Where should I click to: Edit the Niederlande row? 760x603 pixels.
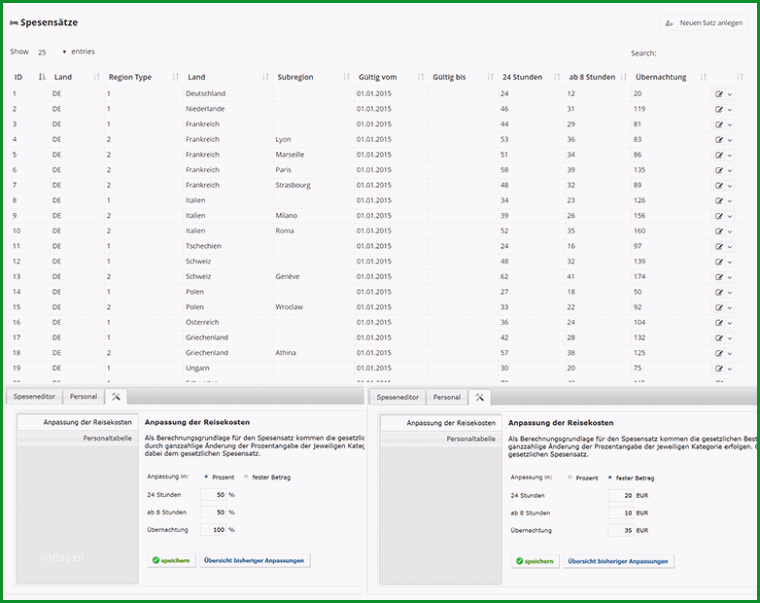click(719, 110)
